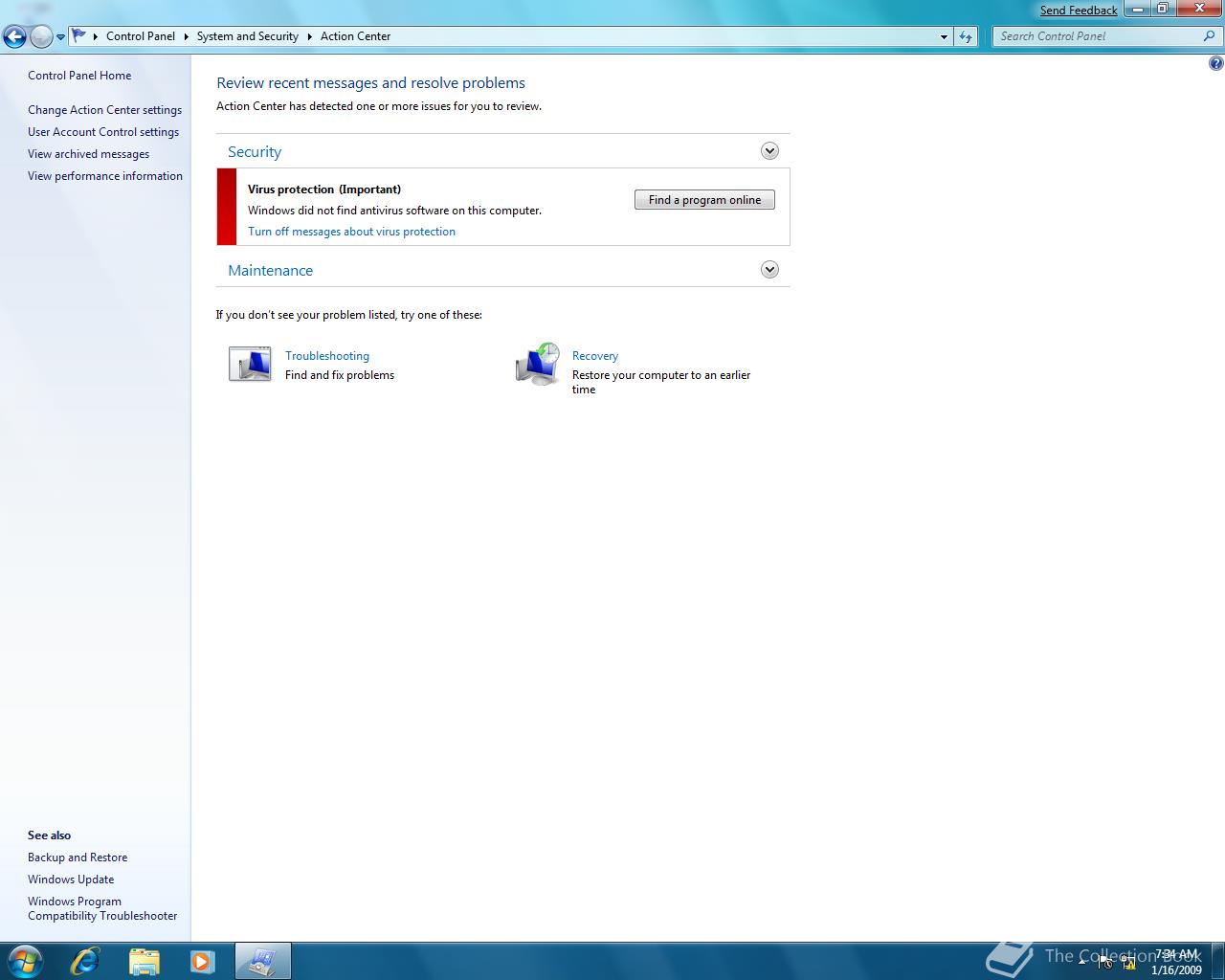Open Windows Program Compatibility Troubleshooter
This screenshot has width=1225, height=980.
click(x=102, y=908)
